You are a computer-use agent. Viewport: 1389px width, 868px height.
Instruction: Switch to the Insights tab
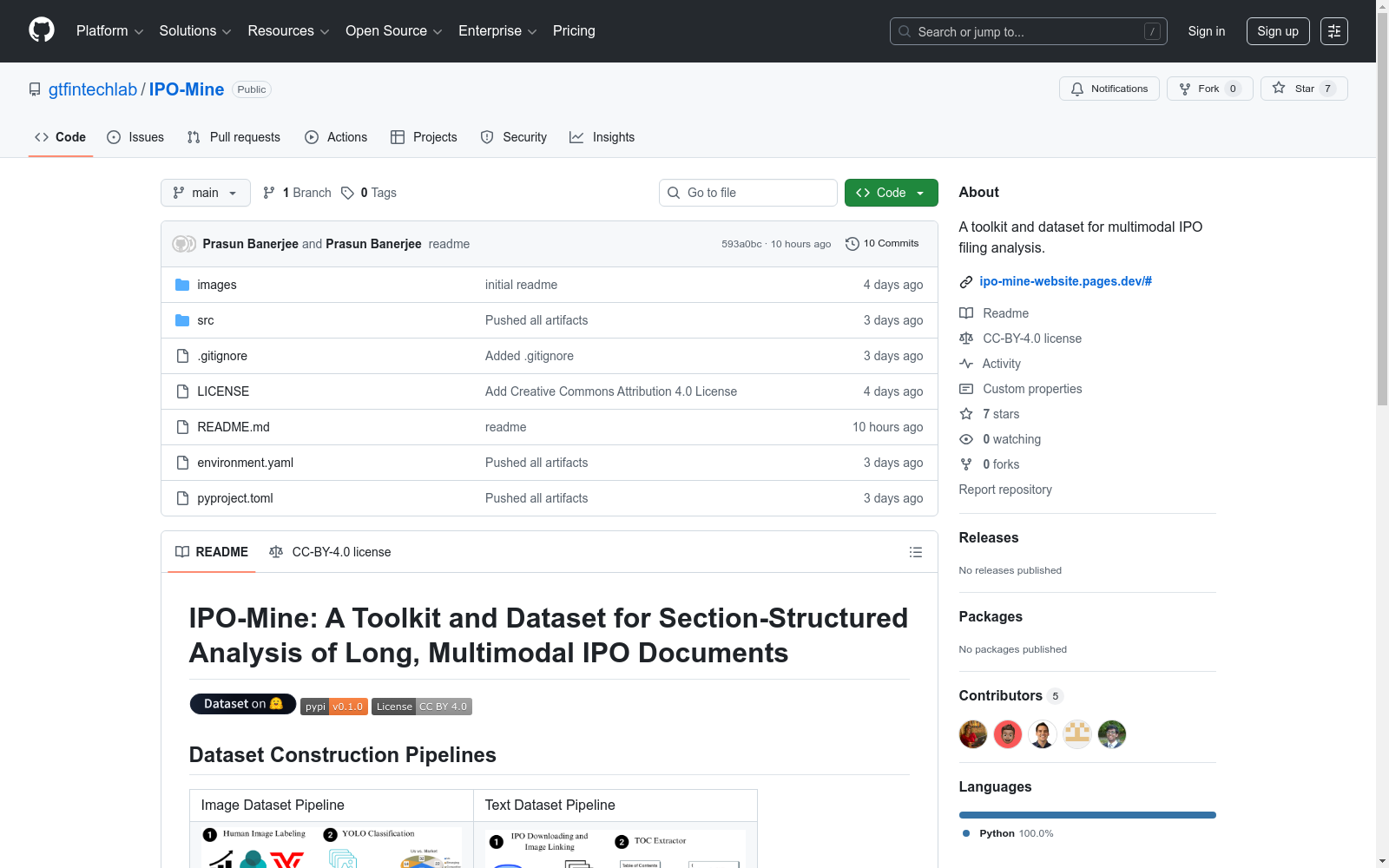tap(602, 137)
